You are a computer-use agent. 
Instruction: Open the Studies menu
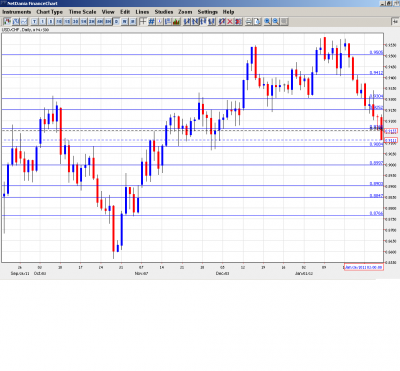tap(164, 12)
